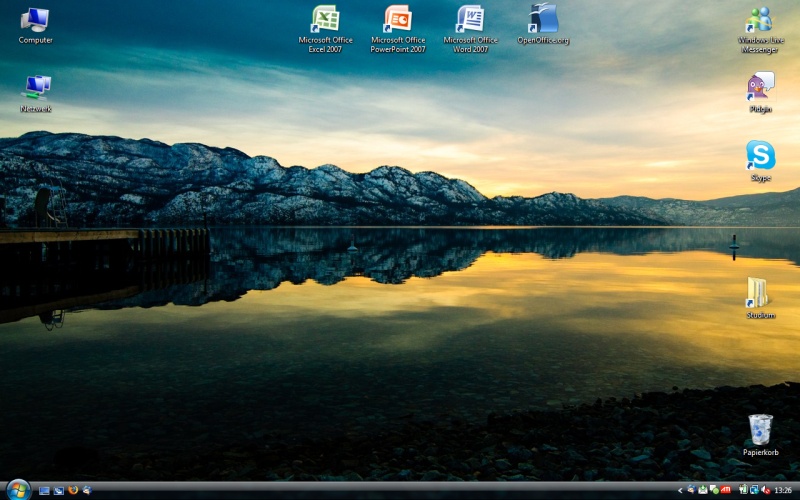
Task: Click the muted volume tray icon
Action: pyautogui.click(x=765, y=490)
